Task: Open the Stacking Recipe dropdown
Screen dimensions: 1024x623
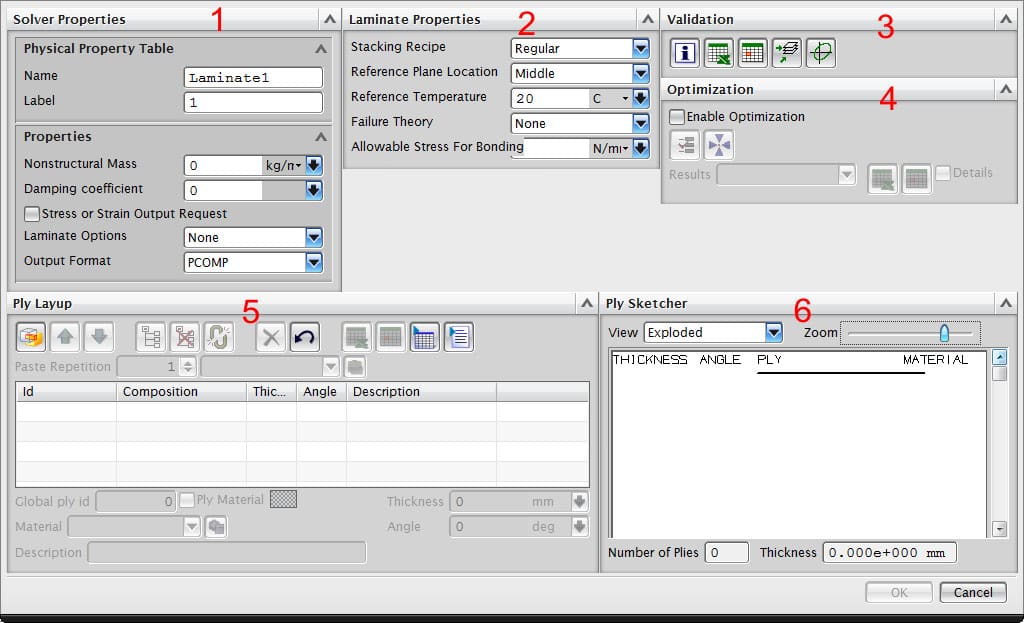Action: (x=640, y=48)
